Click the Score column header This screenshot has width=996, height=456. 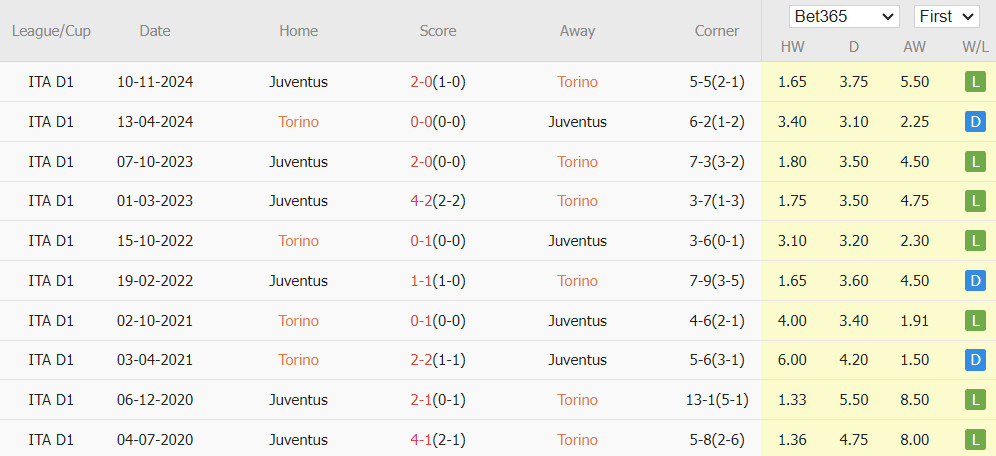point(438,30)
